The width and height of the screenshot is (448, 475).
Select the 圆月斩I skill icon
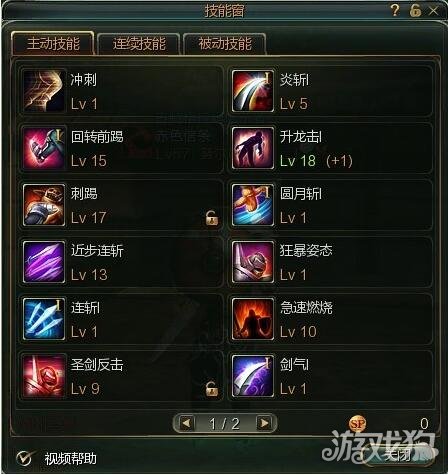(x=253, y=205)
